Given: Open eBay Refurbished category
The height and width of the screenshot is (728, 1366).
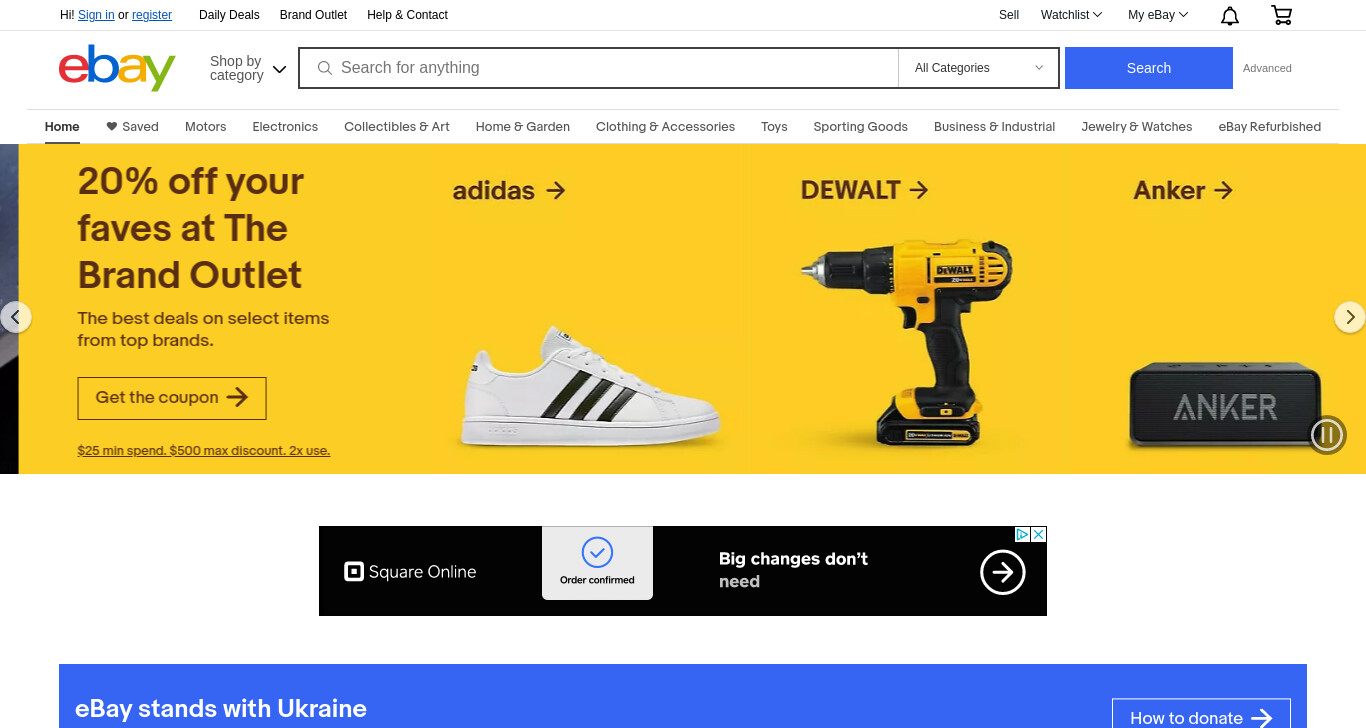Looking at the screenshot, I should coord(1270,127).
